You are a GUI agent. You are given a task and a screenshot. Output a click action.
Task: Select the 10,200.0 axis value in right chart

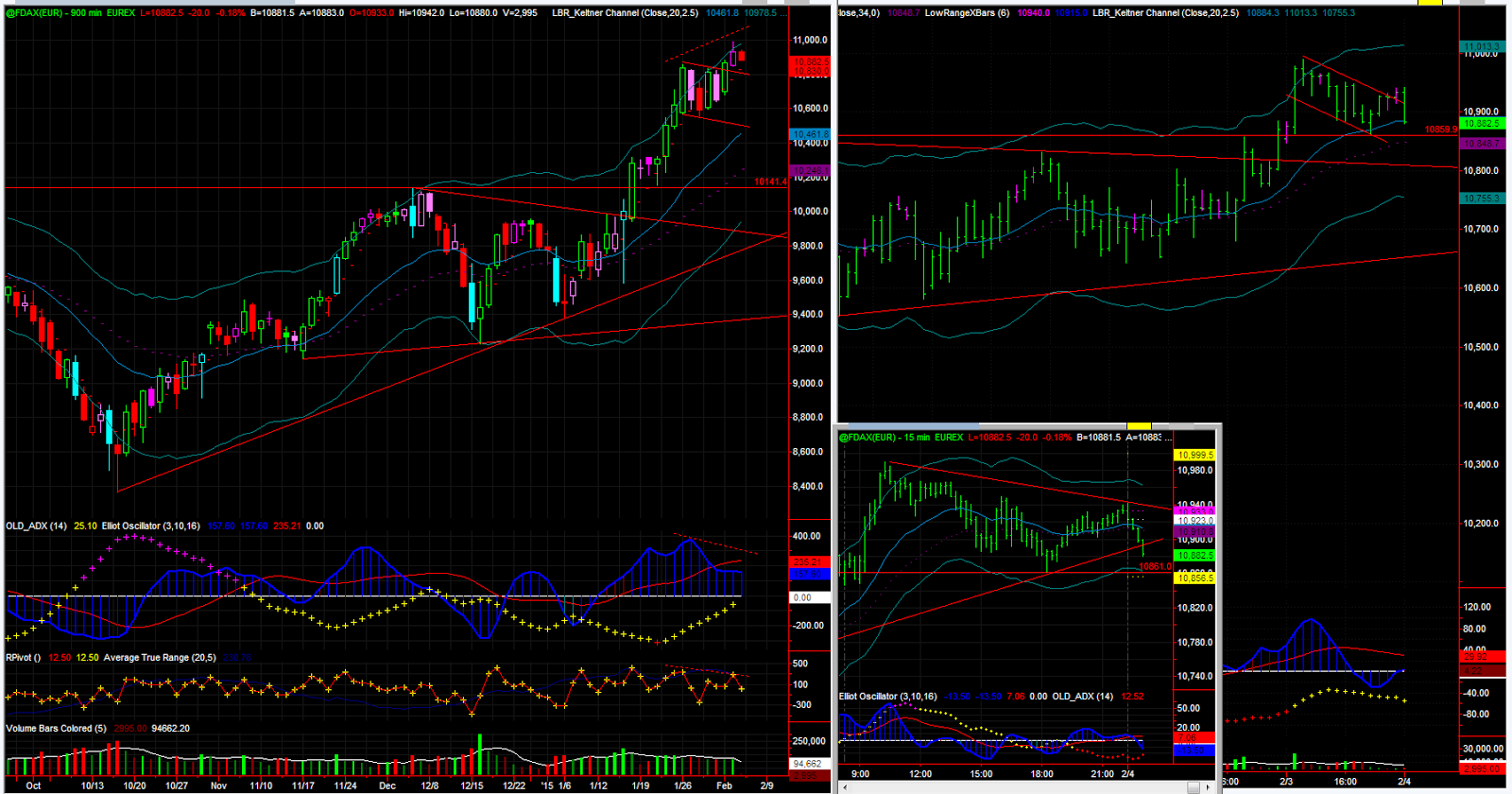(1481, 523)
